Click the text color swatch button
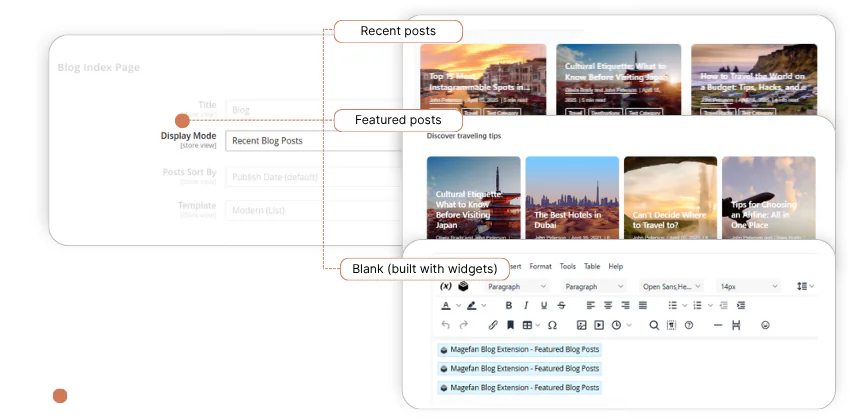Screen dimensions: 850x420 [x=446, y=305]
